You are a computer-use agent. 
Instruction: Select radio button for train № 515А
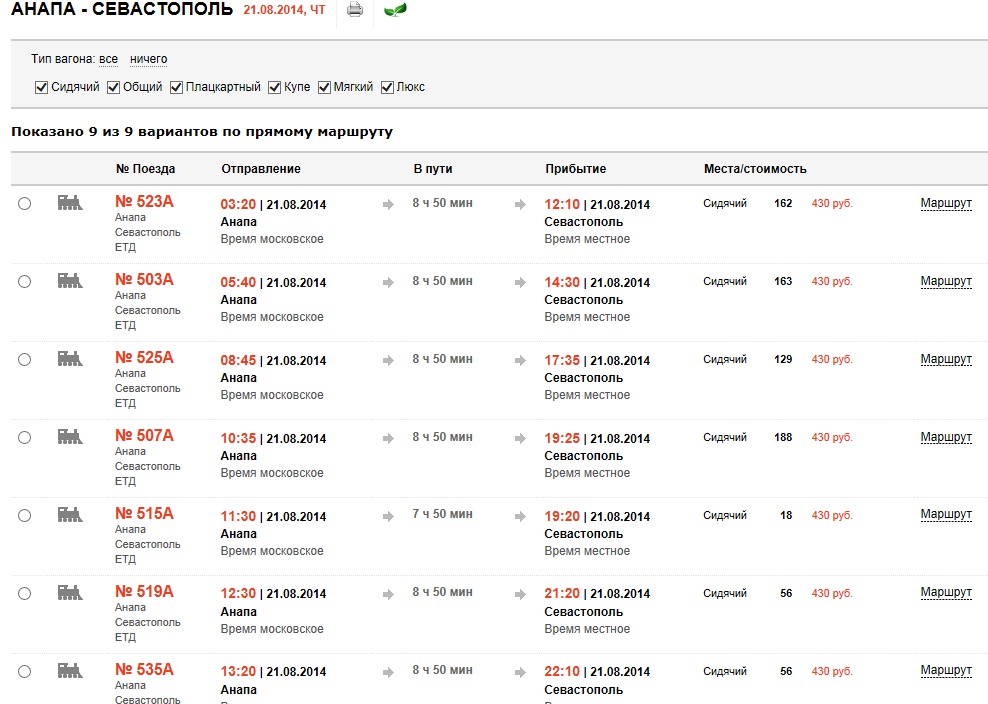tap(25, 516)
